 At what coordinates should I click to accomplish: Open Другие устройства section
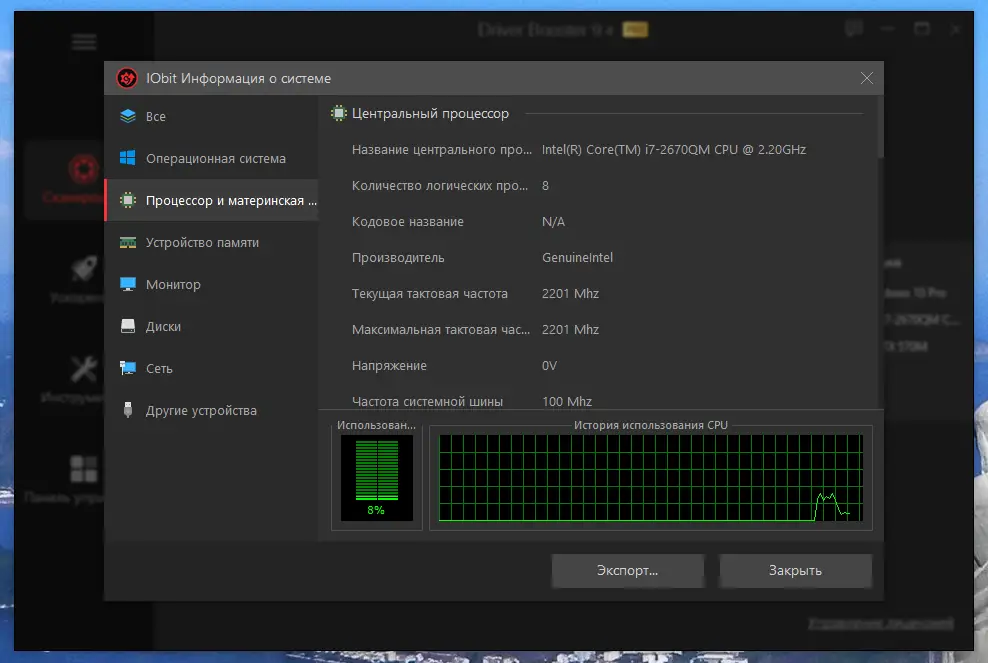click(211, 410)
